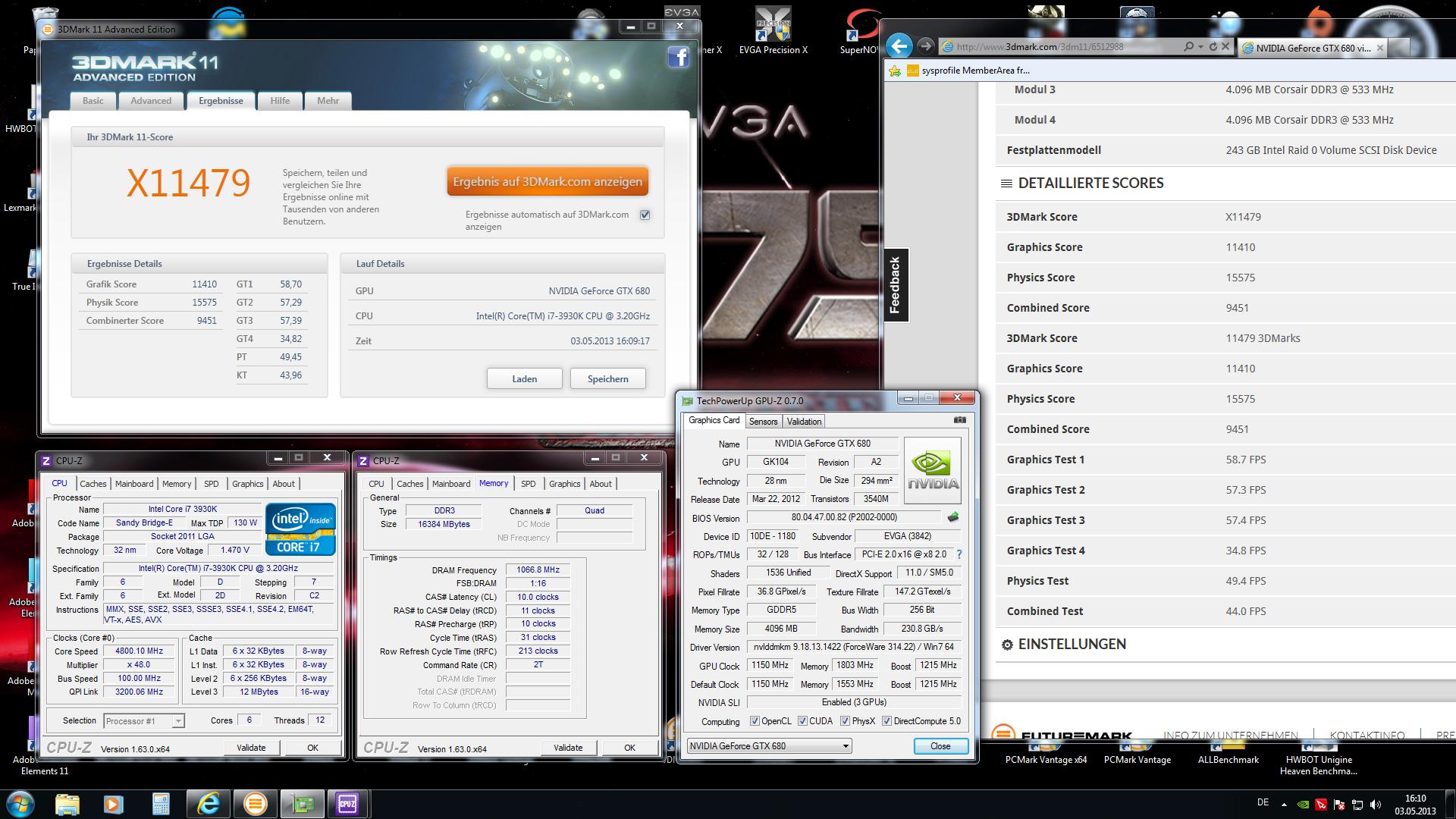Viewport: 1456px width, 819px height.
Task: Switch to the Hilfe tab in 3DMark 11
Action: click(x=280, y=101)
